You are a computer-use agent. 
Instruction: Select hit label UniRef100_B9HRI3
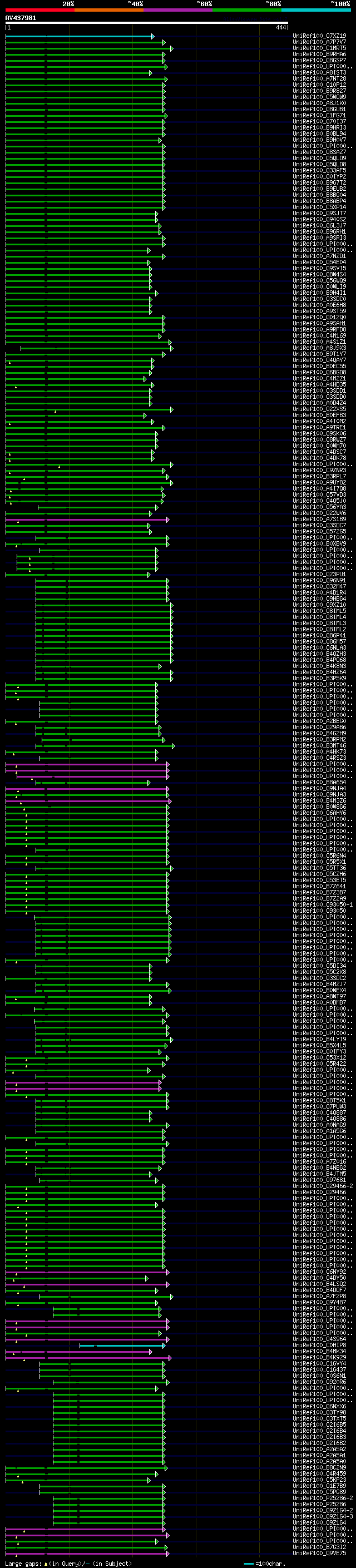[x=319, y=128]
